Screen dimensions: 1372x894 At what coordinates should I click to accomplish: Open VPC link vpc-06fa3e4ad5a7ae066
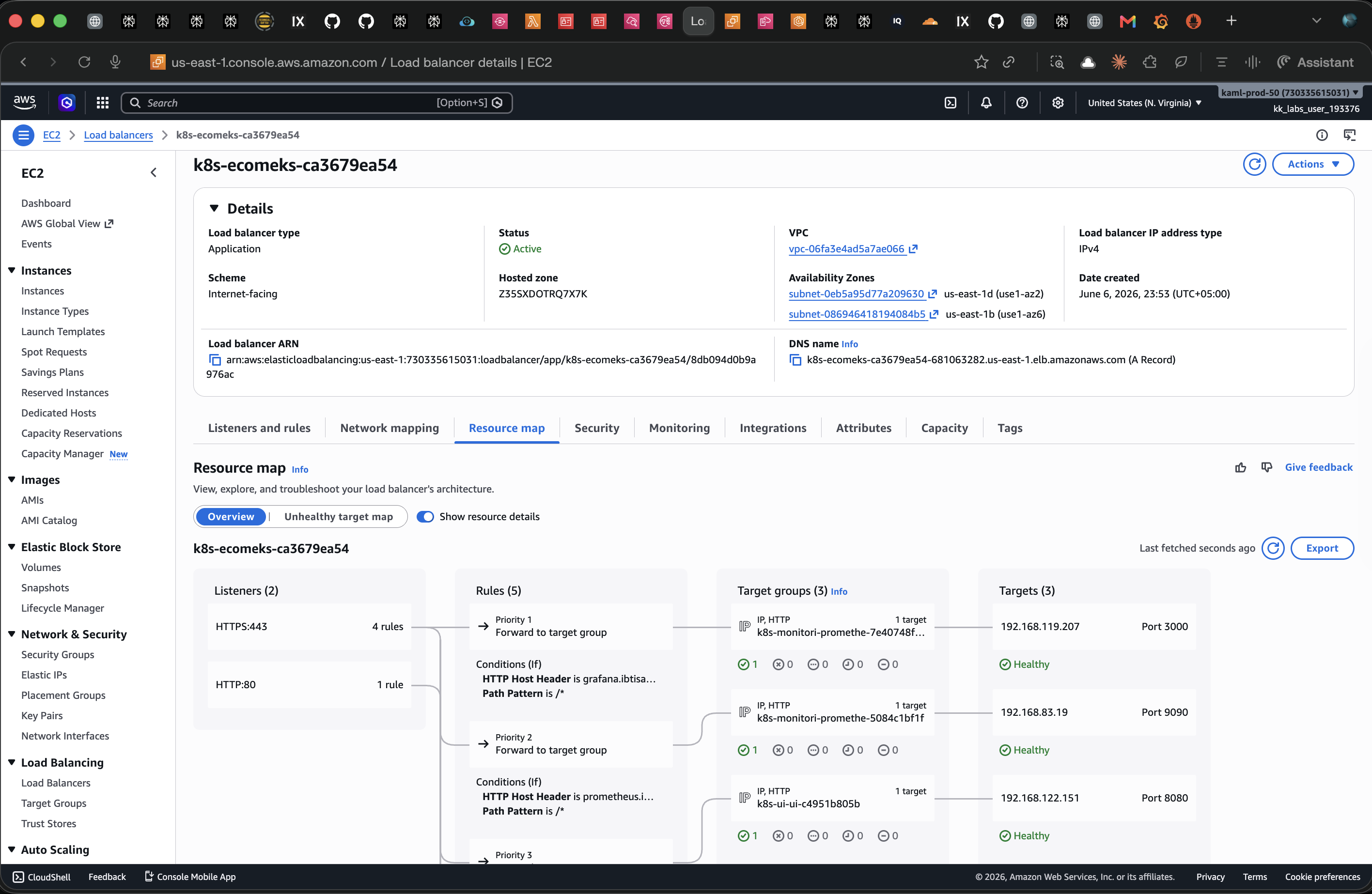[x=853, y=249]
